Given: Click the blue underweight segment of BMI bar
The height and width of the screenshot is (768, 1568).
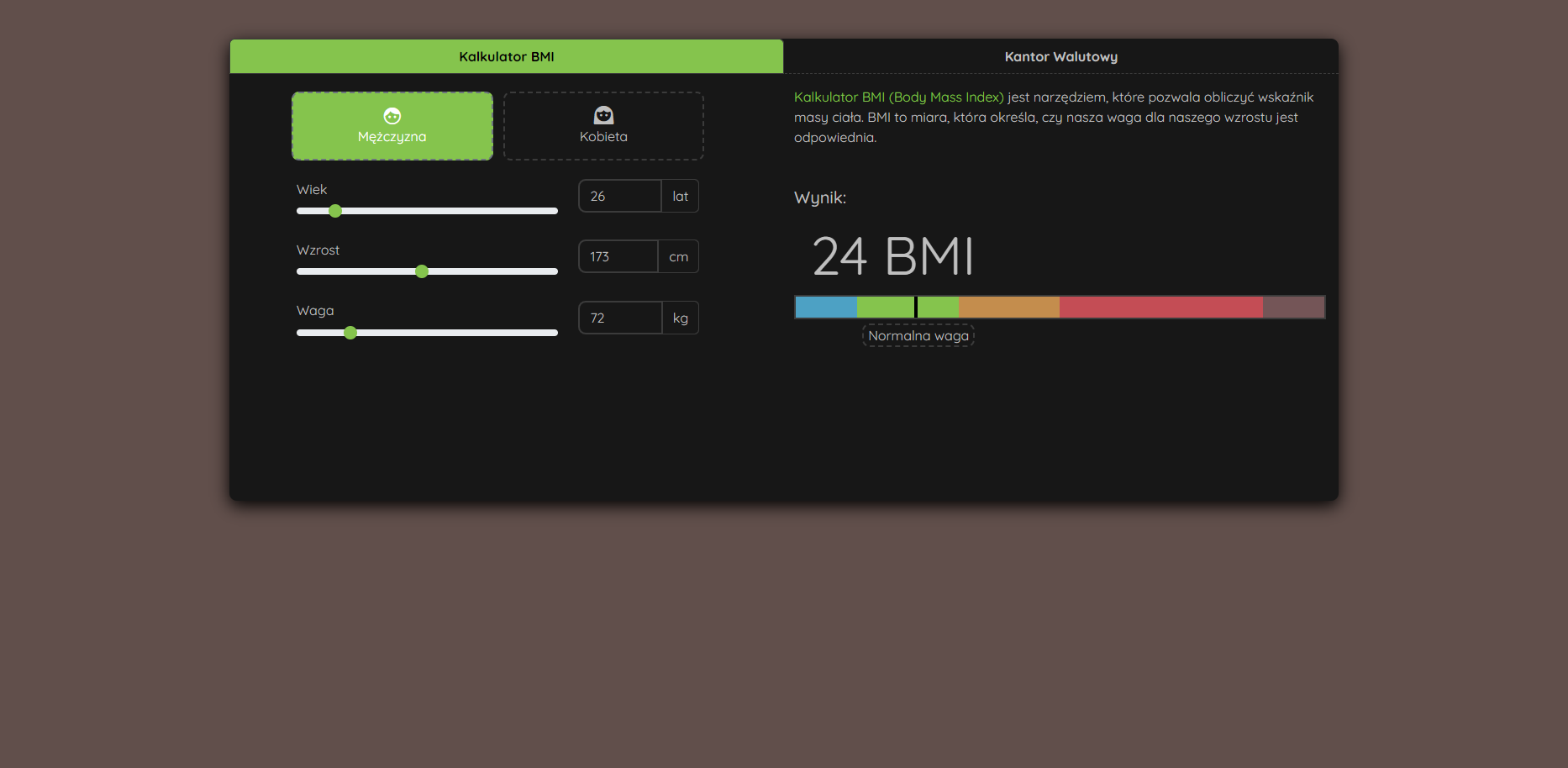Looking at the screenshot, I should (826, 307).
